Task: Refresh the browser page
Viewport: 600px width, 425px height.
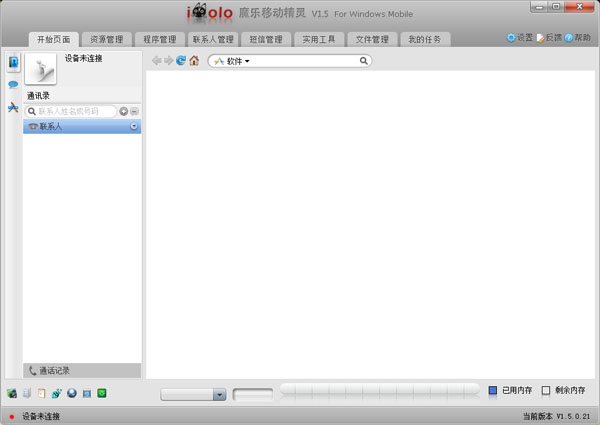Action: tap(181, 60)
